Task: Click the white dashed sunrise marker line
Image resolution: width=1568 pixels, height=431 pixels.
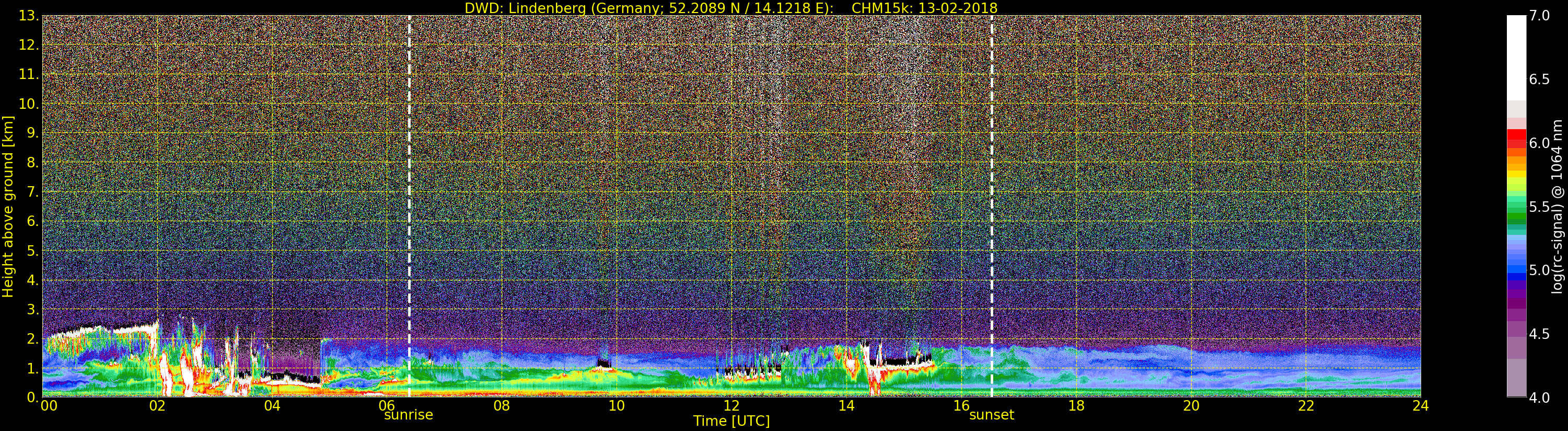Action: [x=409, y=206]
